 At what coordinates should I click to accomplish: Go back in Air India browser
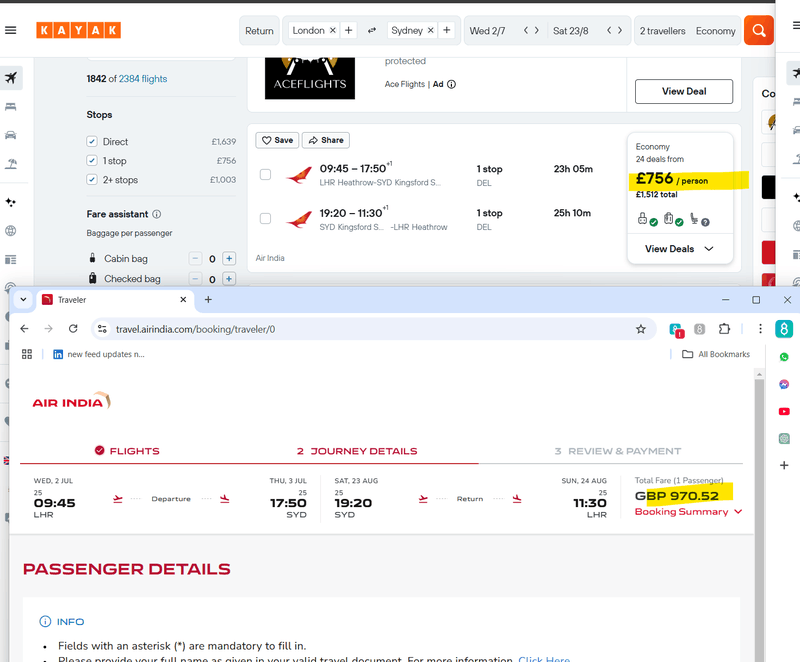24,329
